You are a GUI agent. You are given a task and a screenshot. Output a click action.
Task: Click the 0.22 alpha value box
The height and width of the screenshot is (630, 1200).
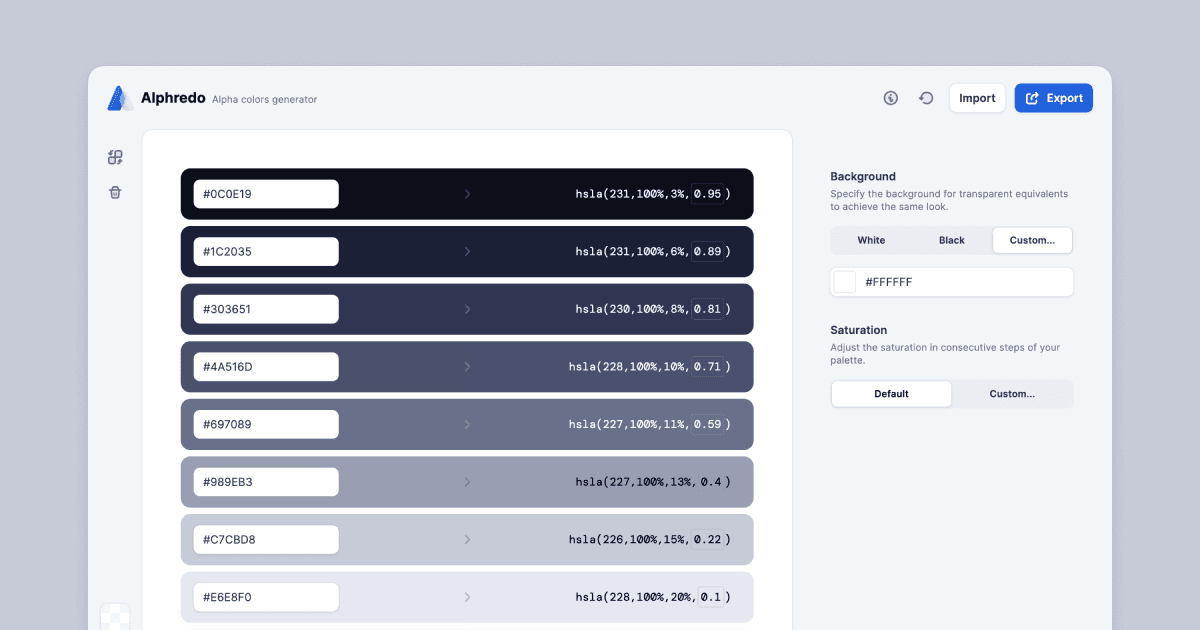coord(707,540)
